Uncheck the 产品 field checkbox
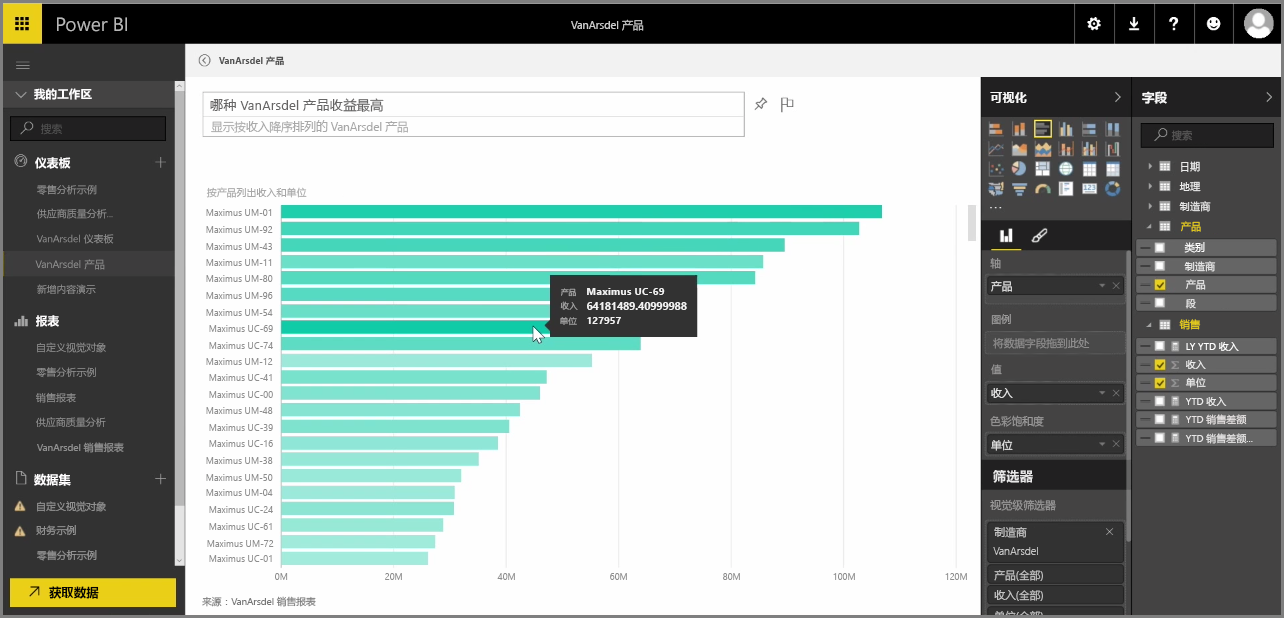Image resolution: width=1284 pixels, height=618 pixels. click(1160, 285)
